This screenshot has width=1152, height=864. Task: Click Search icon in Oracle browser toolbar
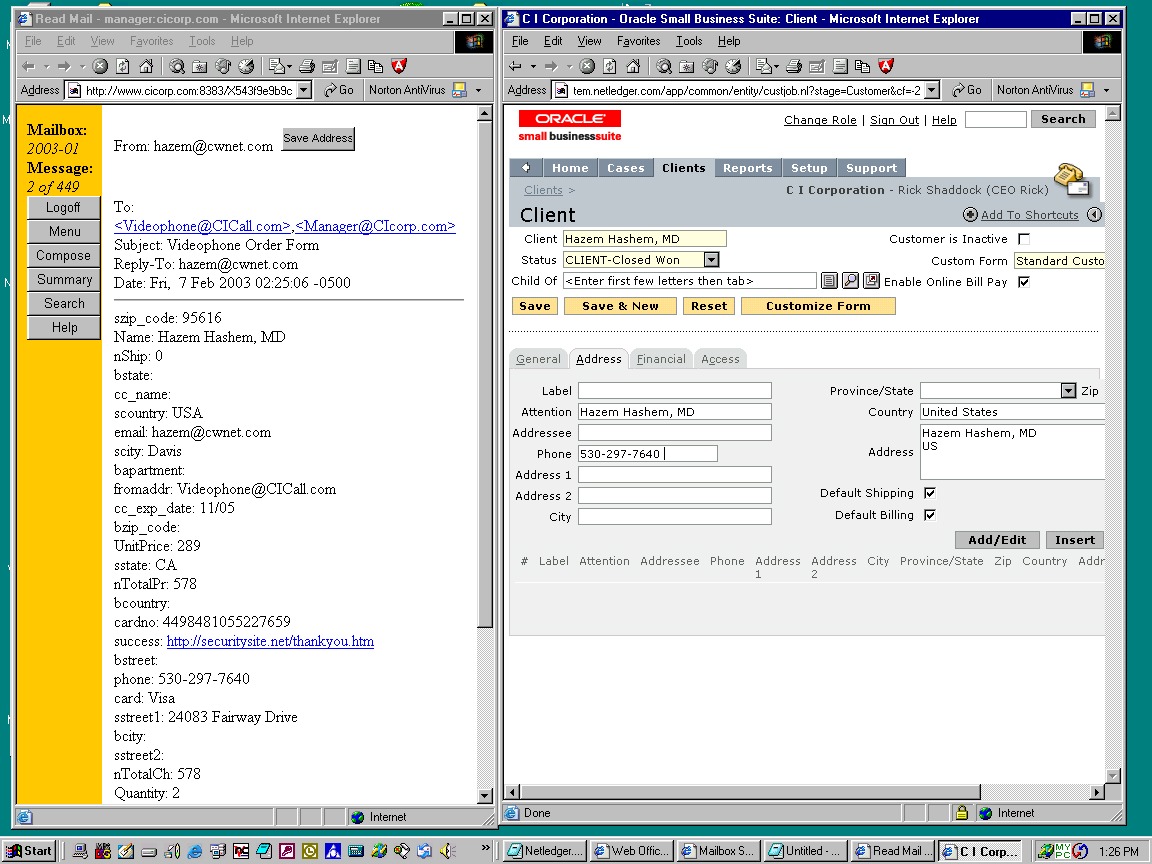664,66
